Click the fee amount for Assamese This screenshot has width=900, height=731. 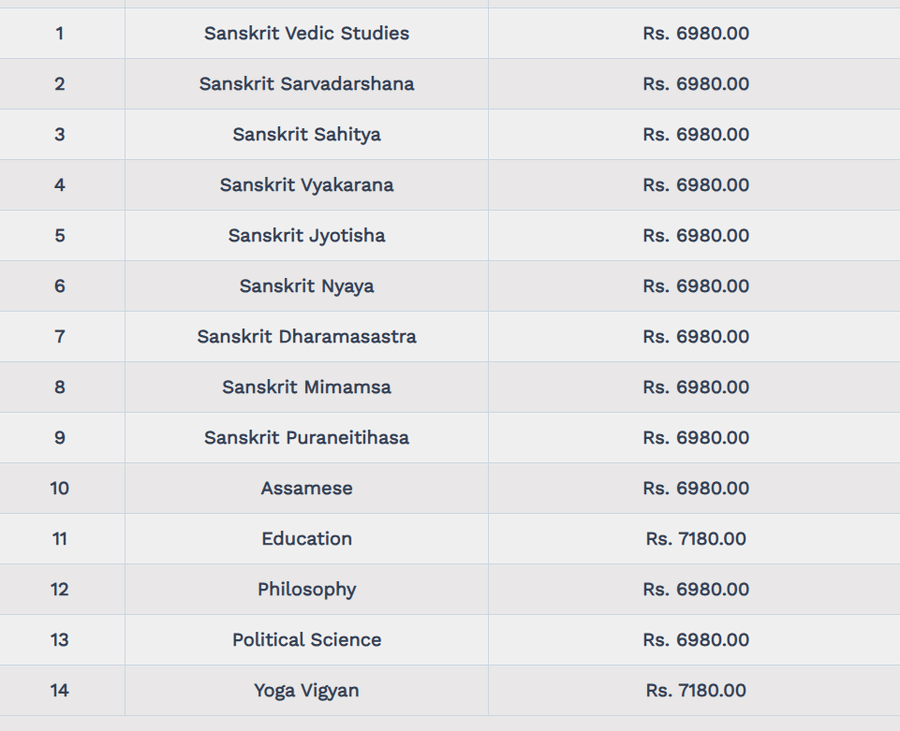click(x=696, y=488)
